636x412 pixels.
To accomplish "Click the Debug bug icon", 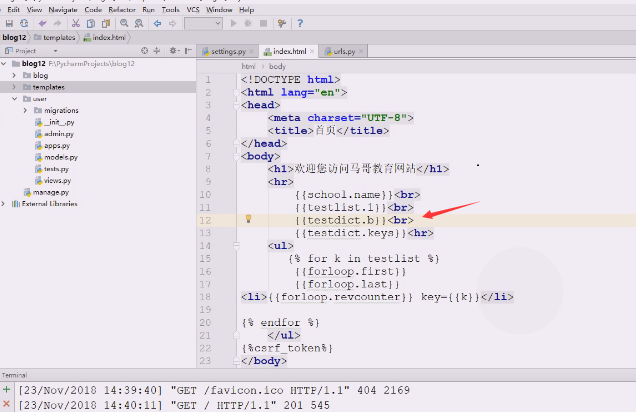I will pyautogui.click(x=248, y=24).
